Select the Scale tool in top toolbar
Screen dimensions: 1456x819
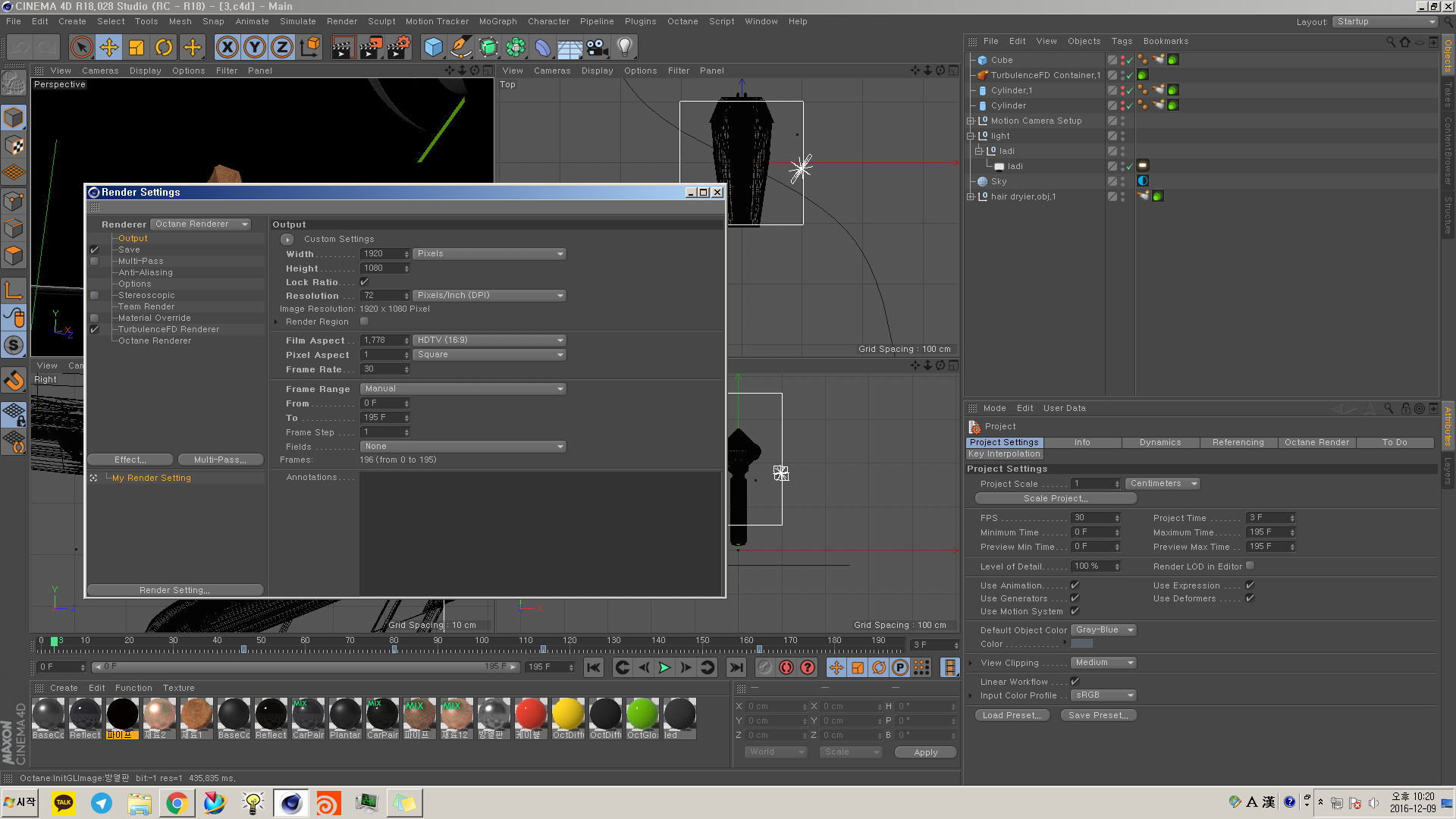click(x=136, y=48)
